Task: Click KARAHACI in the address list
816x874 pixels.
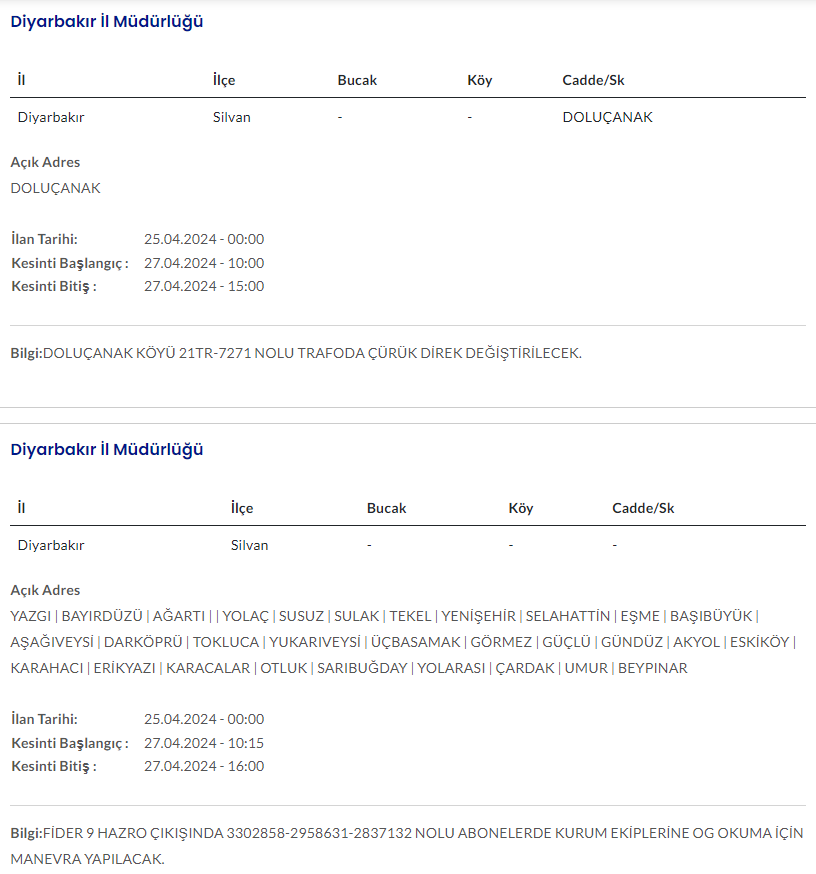Action: click(46, 668)
